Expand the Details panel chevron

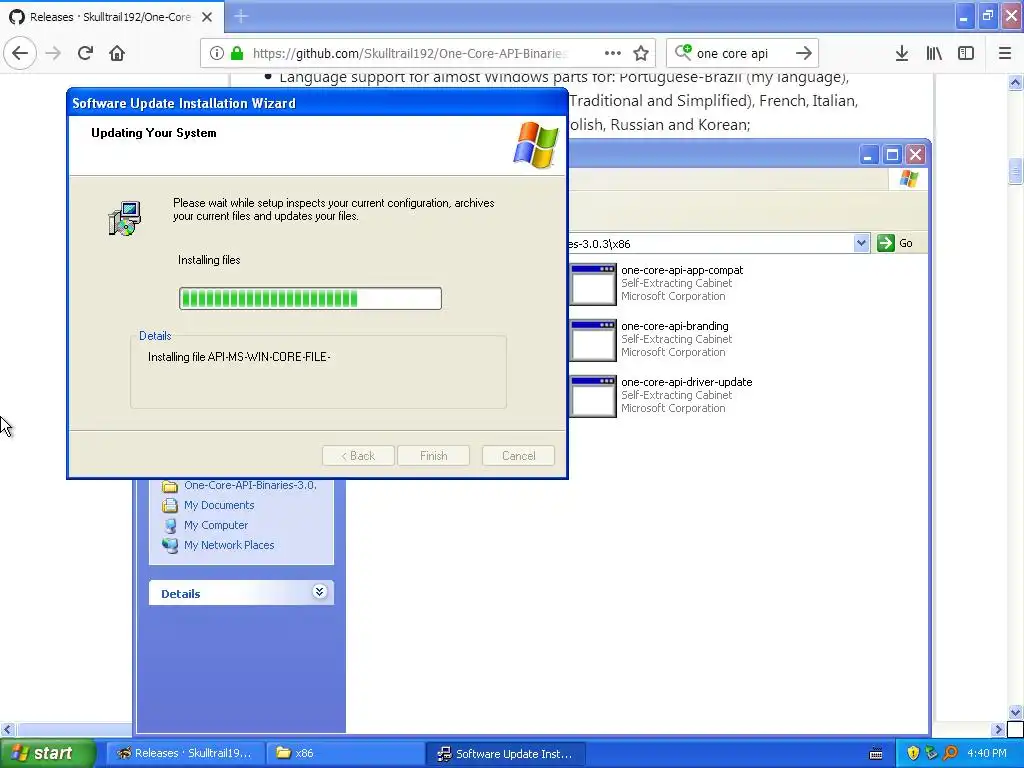pos(319,592)
